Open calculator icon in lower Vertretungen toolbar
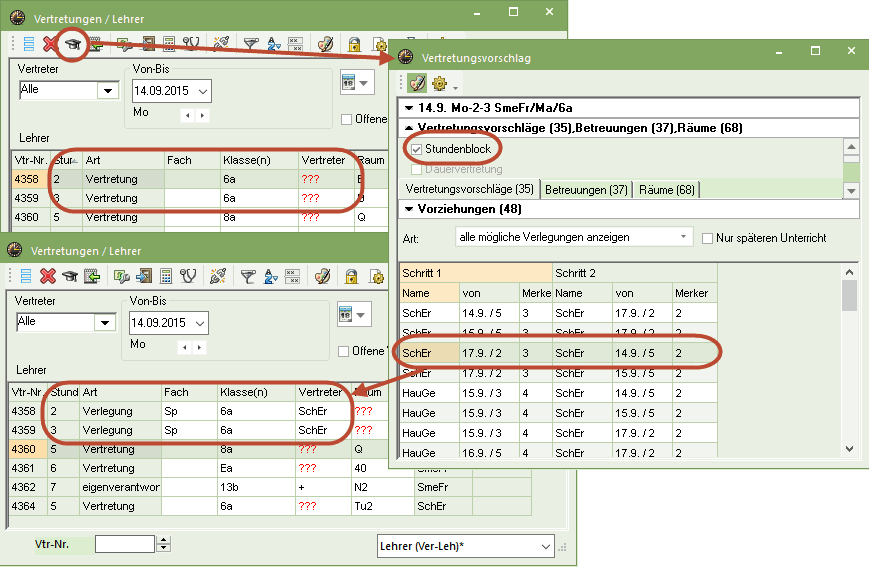The image size is (869, 567). tap(166, 275)
